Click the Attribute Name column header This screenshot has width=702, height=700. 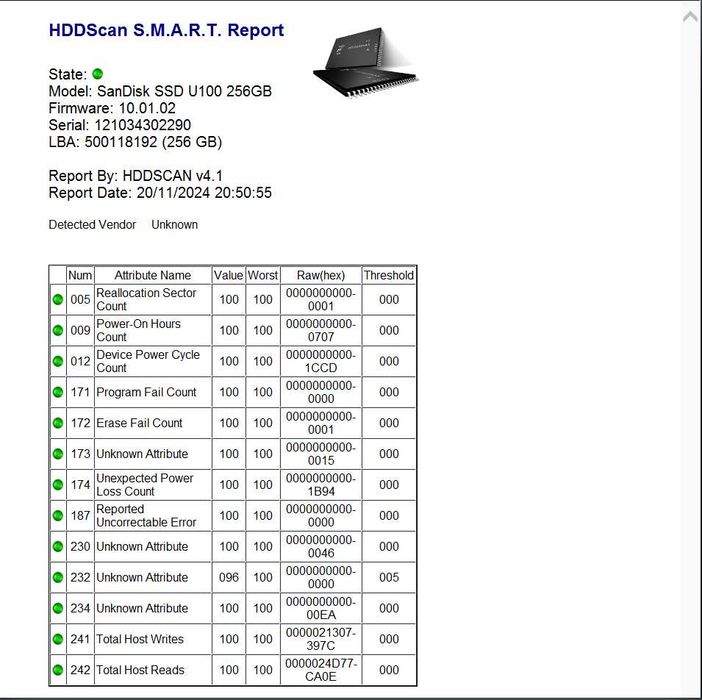point(153,275)
